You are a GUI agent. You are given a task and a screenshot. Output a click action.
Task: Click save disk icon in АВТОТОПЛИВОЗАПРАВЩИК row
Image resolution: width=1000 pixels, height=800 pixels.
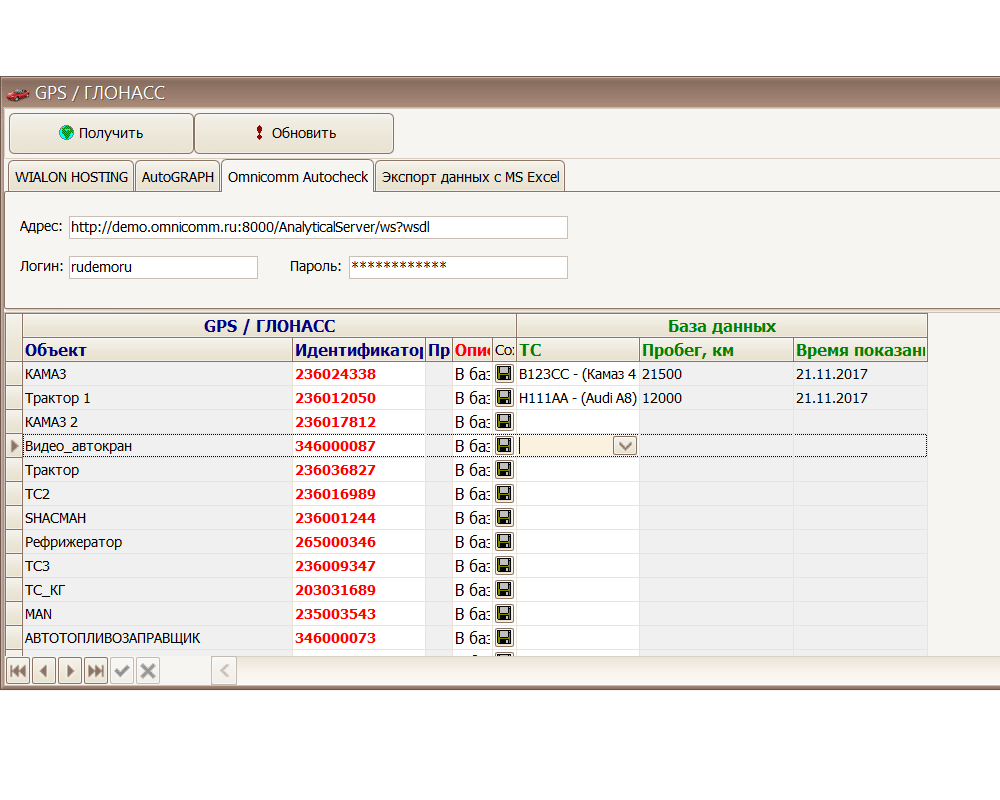pyautogui.click(x=504, y=637)
